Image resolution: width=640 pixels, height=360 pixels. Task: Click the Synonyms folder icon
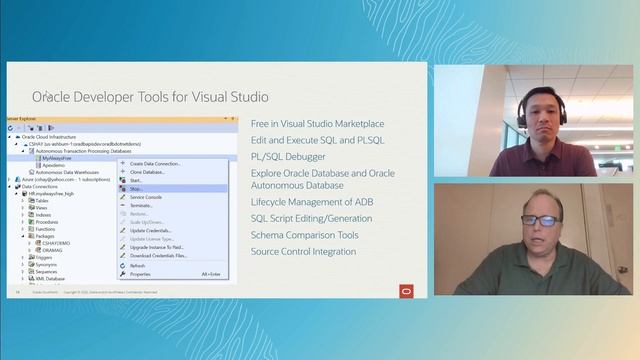point(31,264)
